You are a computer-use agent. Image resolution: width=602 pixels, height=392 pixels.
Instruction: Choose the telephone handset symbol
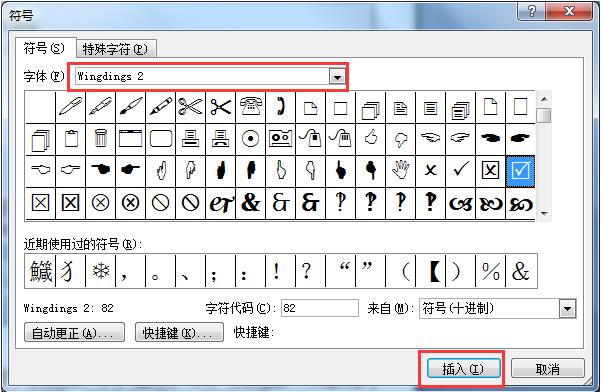[x=281, y=107]
